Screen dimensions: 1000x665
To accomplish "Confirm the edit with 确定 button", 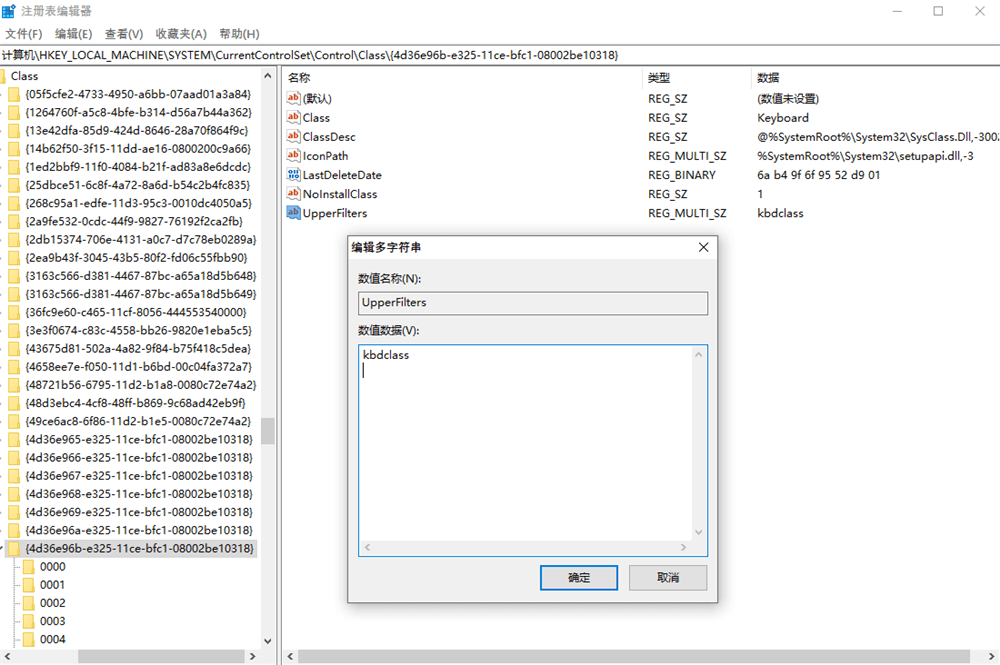I will [579, 578].
